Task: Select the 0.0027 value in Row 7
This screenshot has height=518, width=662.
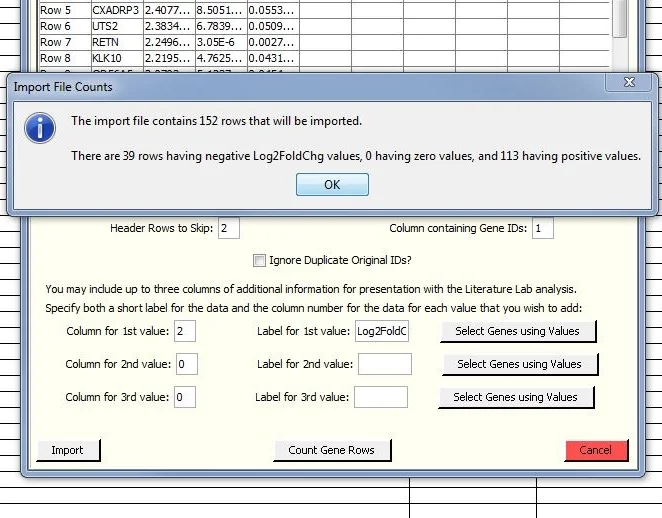Action: (x=273, y=42)
